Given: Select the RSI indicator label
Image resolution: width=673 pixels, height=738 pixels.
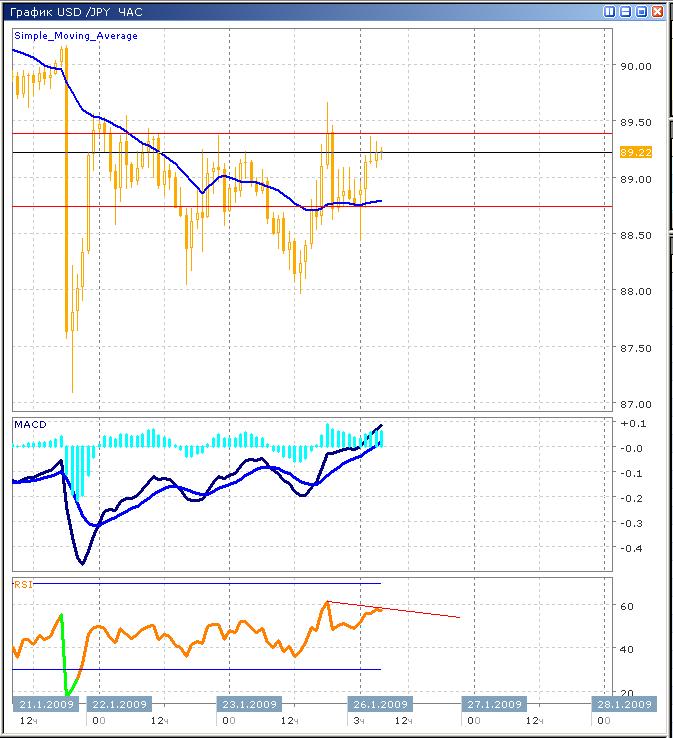Looking at the screenshot, I should point(23,584).
